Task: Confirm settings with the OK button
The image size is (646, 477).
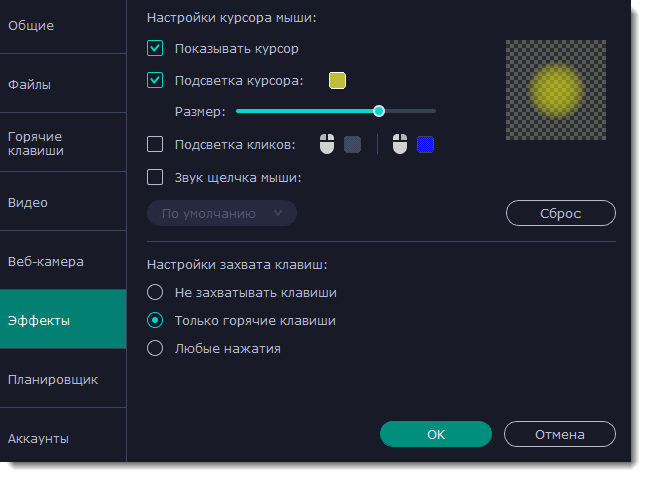Action: [x=436, y=434]
